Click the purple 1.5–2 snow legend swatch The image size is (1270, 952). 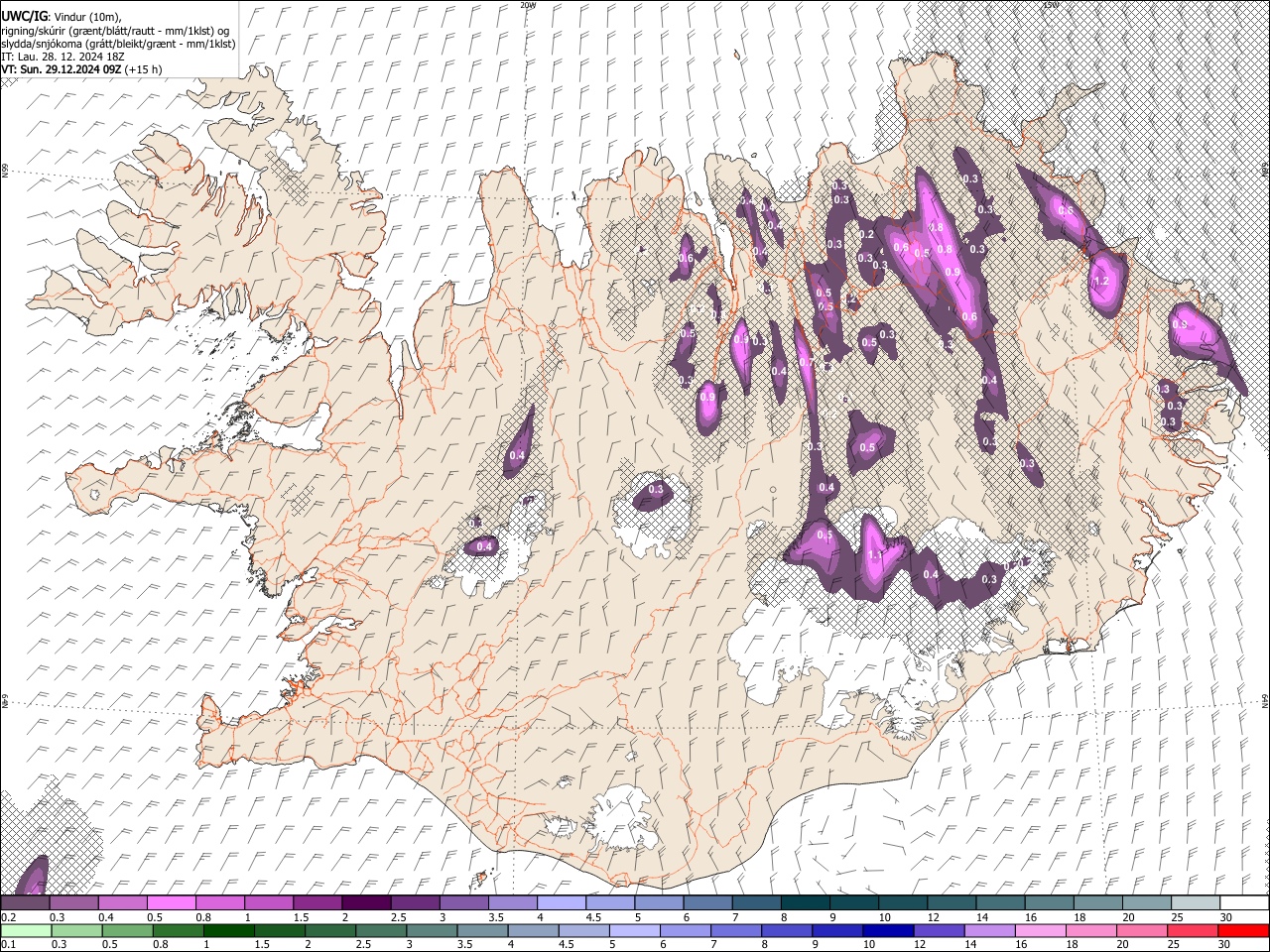(x=317, y=903)
